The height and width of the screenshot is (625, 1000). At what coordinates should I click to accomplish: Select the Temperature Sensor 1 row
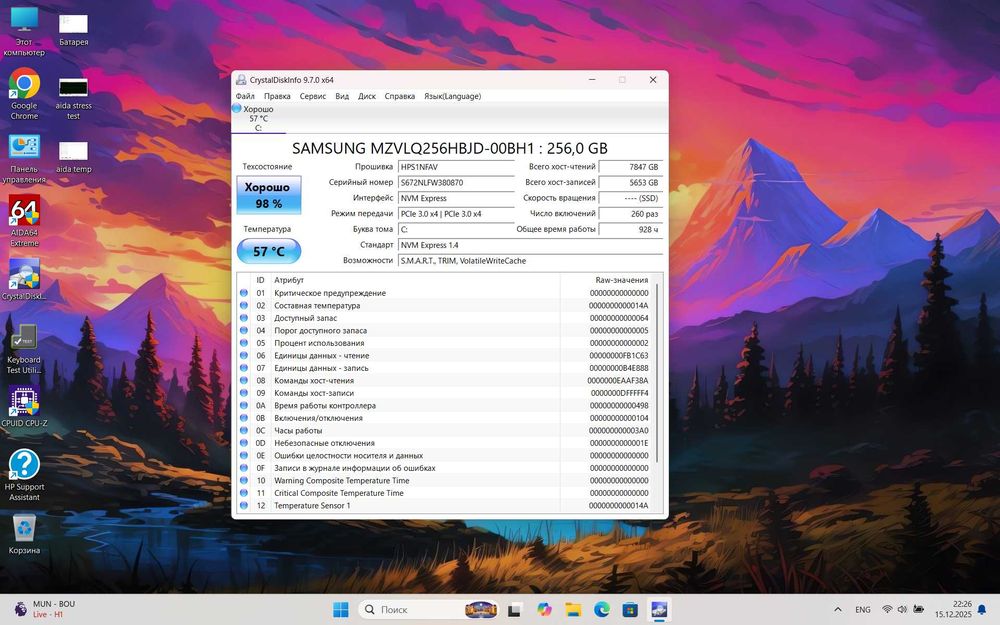tap(445, 506)
